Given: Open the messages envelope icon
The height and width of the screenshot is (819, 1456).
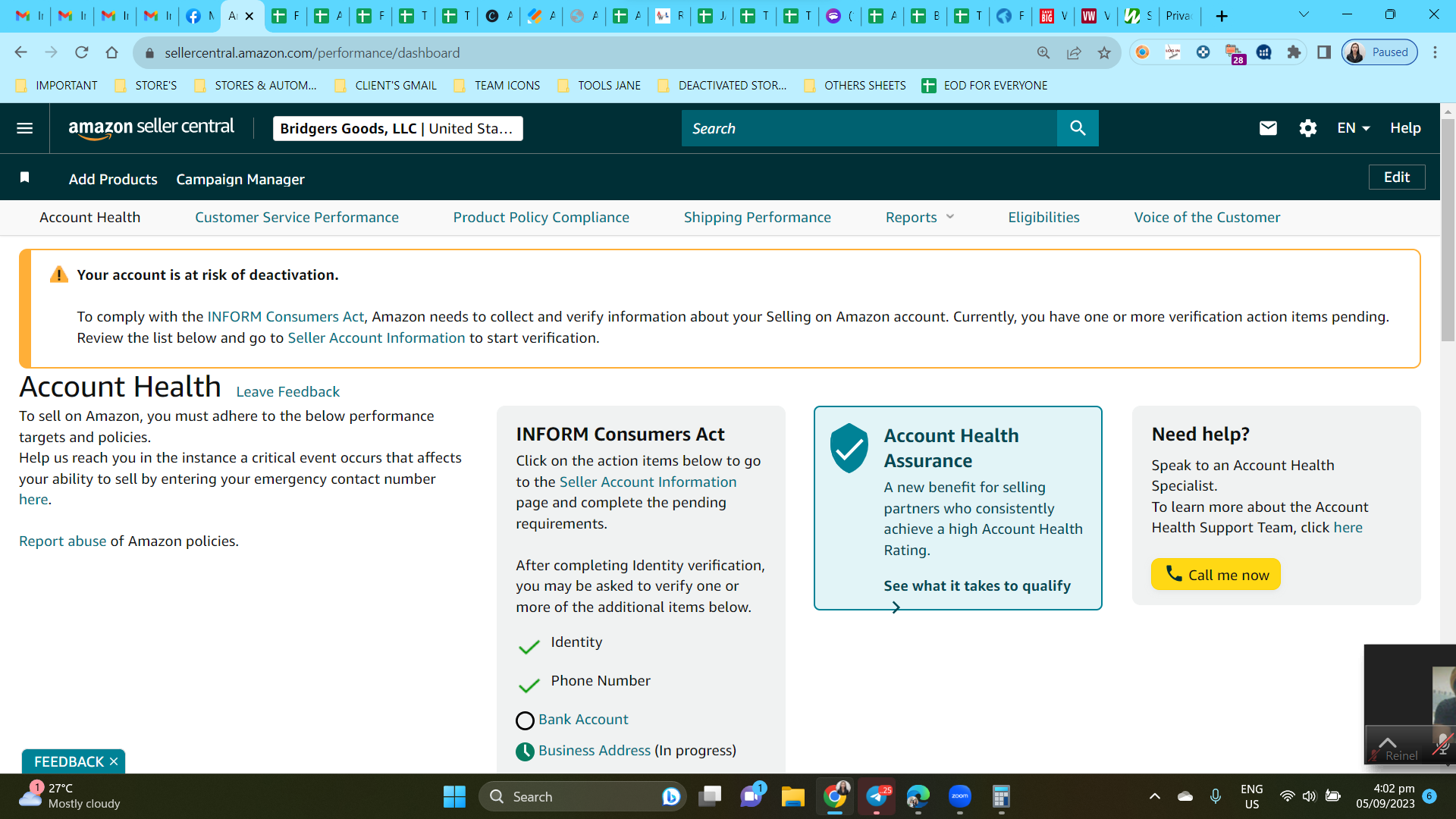Looking at the screenshot, I should [x=1268, y=128].
